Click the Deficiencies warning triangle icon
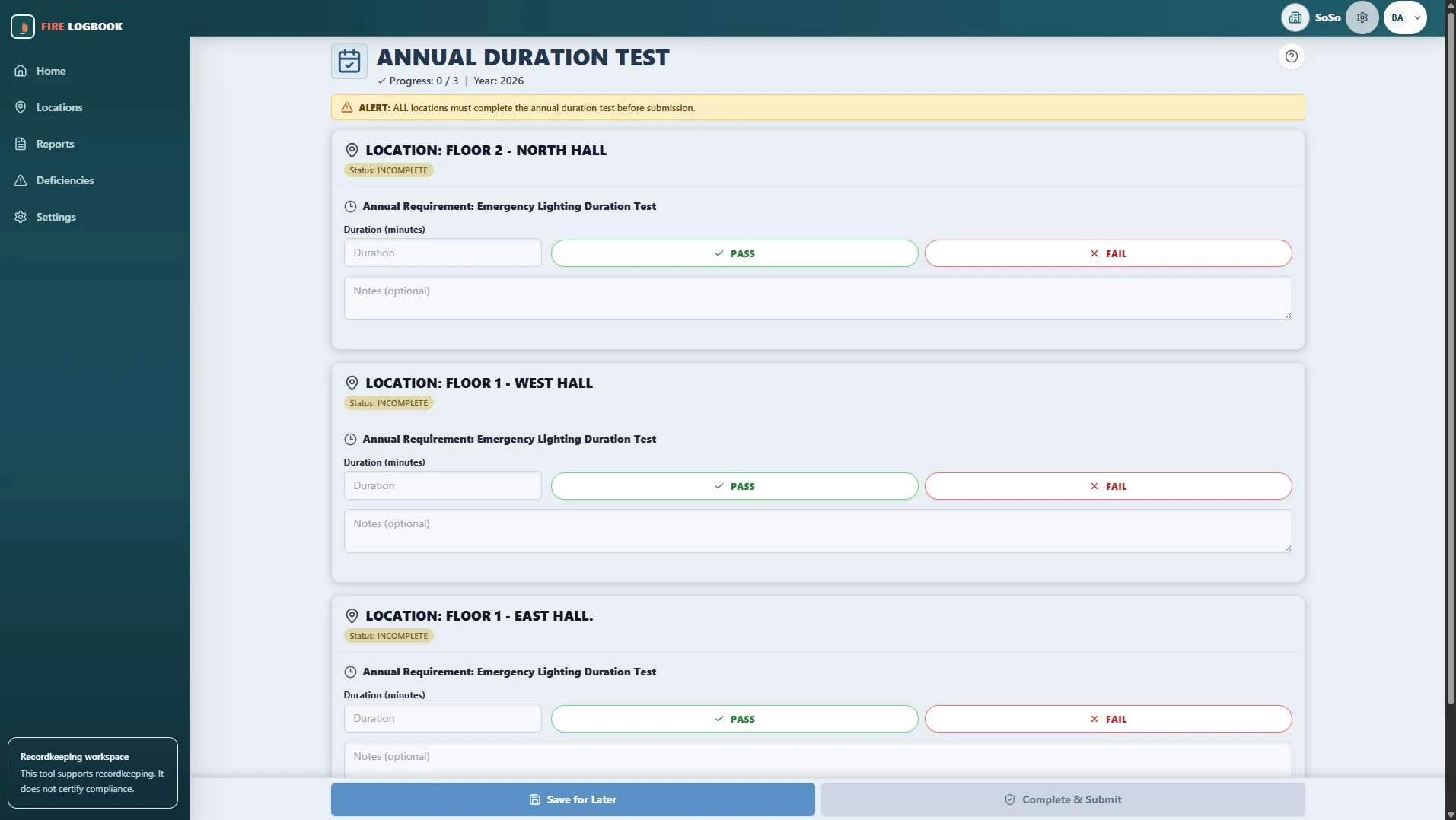 pyautogui.click(x=21, y=180)
